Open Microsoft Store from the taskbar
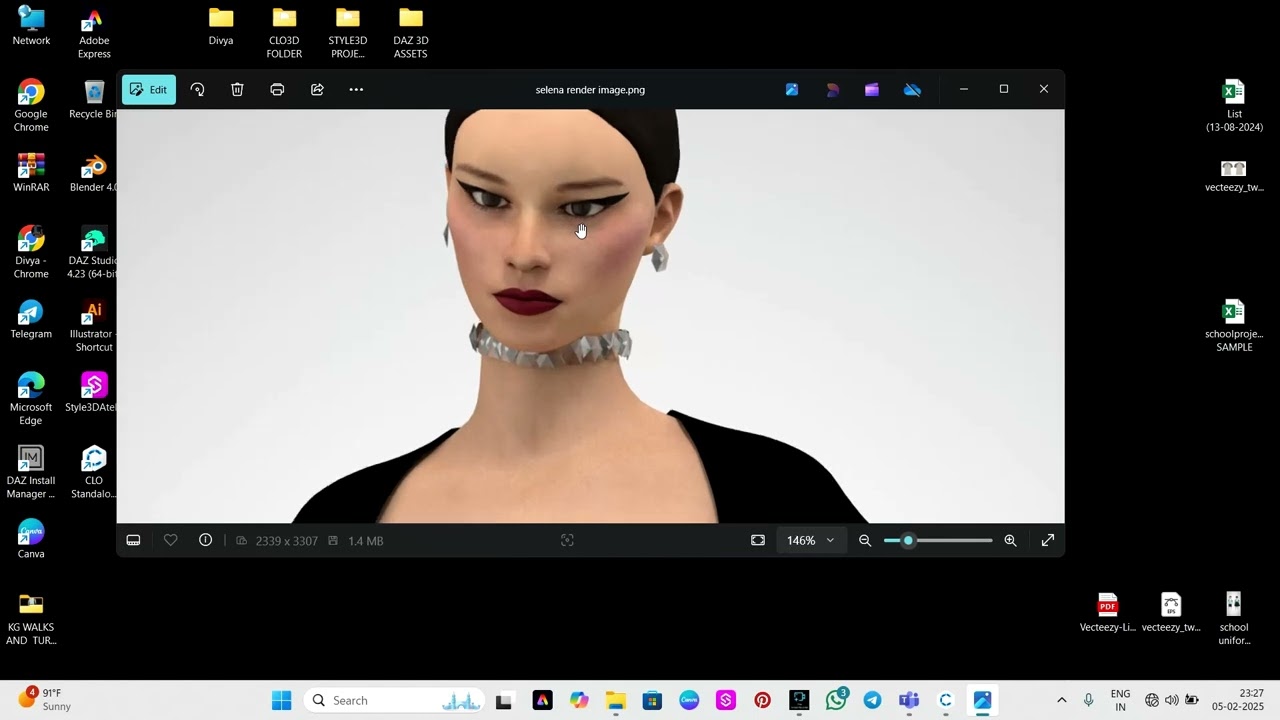1280x720 pixels. [652, 700]
